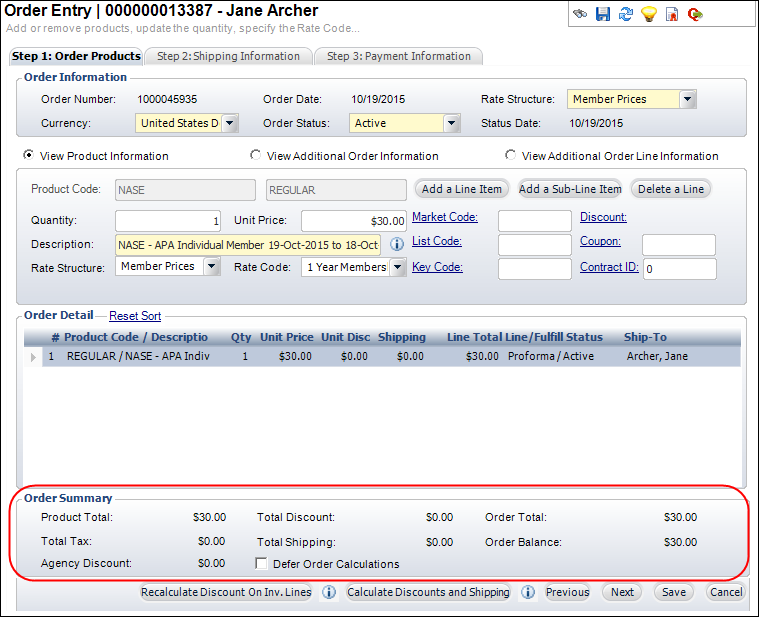Click the certificate document icon
The height and width of the screenshot is (617, 759).
pos(672,14)
